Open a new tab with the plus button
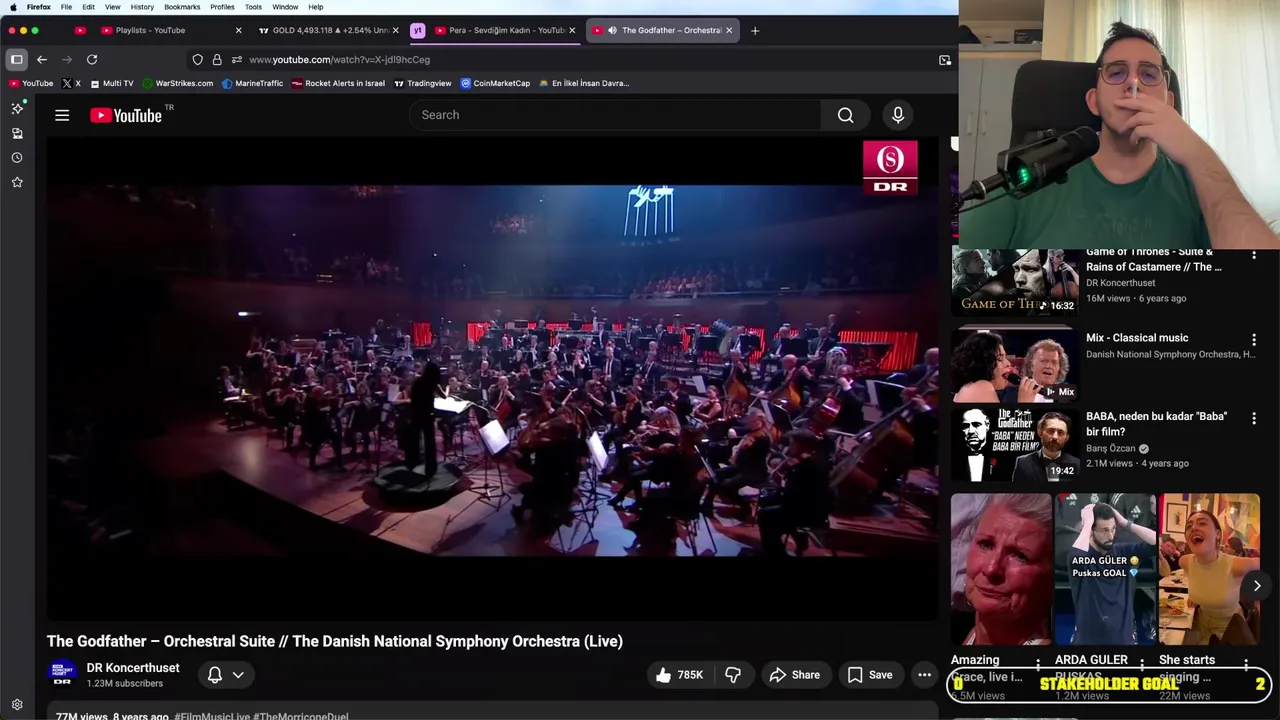The image size is (1280, 720). [x=755, y=30]
